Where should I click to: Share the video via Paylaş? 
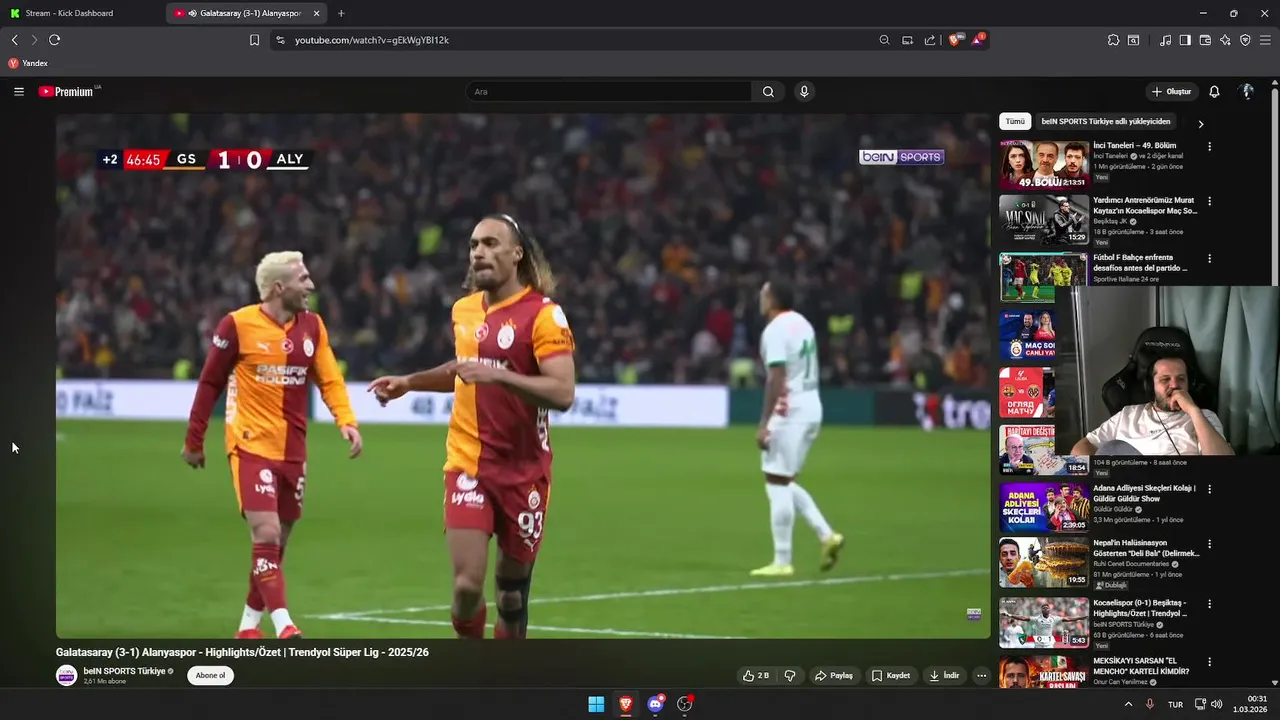click(x=834, y=676)
